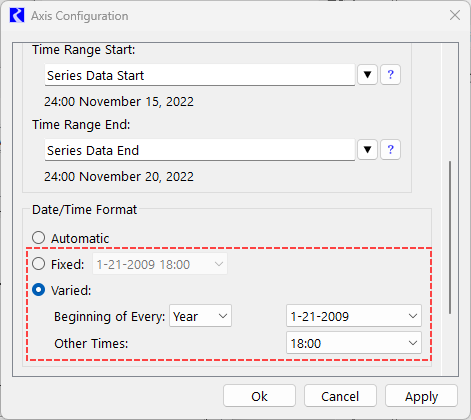471x420 pixels.
Task: Click the vertical scrollbar thumb in dialog
Action: [450, 237]
